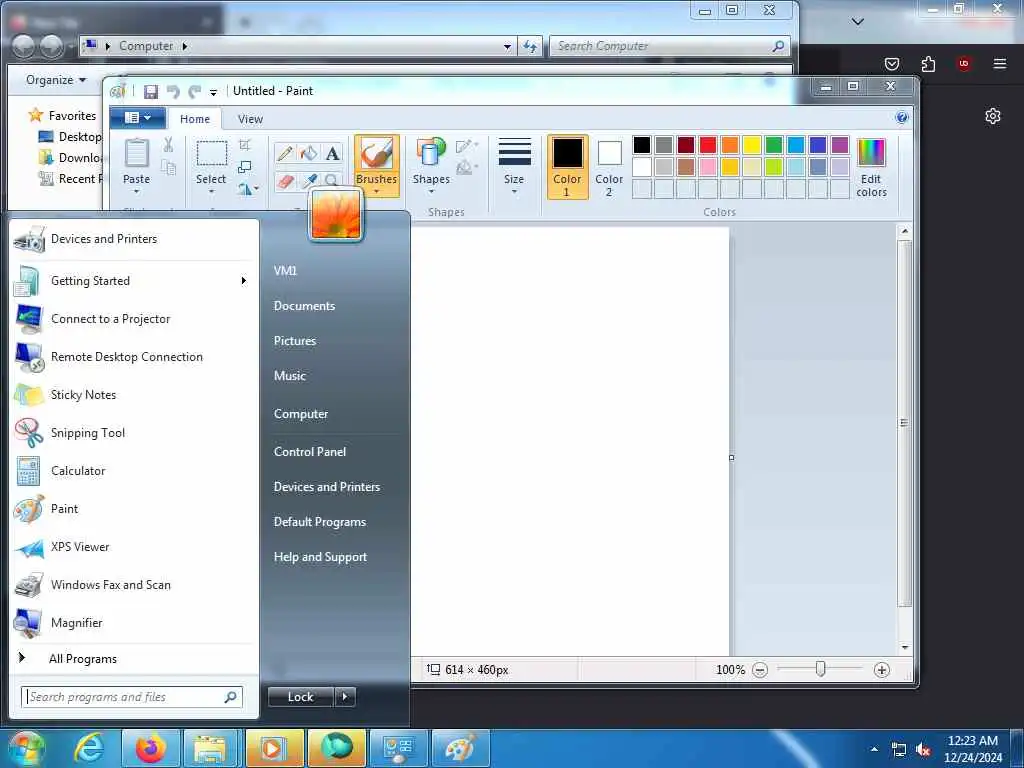Pick the yellow color swatch

752,145
